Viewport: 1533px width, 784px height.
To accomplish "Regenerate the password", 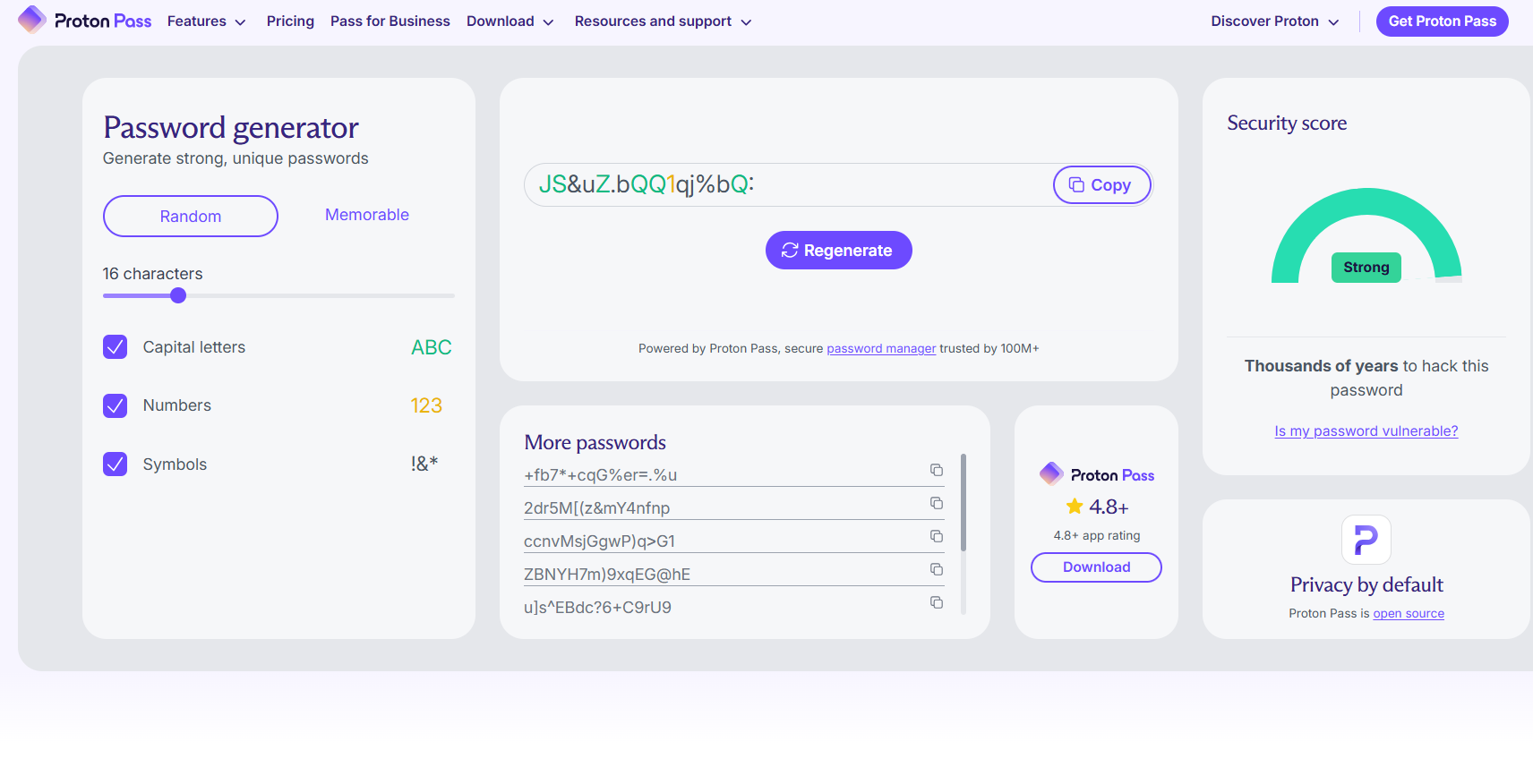I will (x=839, y=251).
